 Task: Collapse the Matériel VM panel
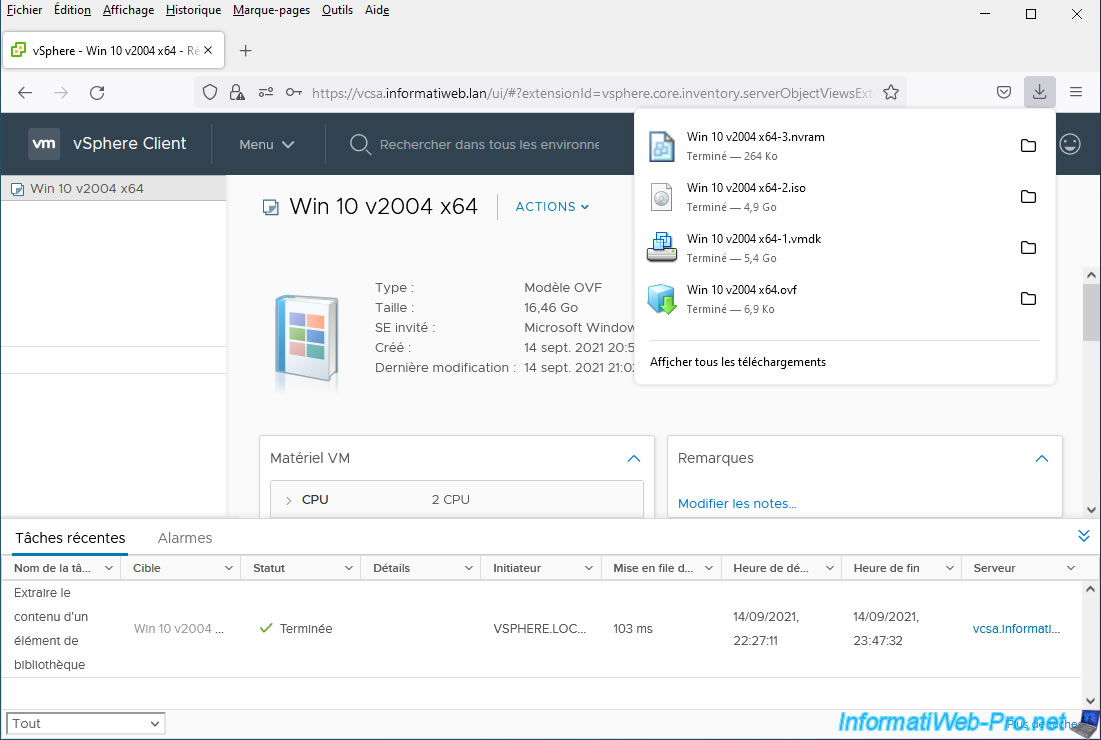coord(633,458)
